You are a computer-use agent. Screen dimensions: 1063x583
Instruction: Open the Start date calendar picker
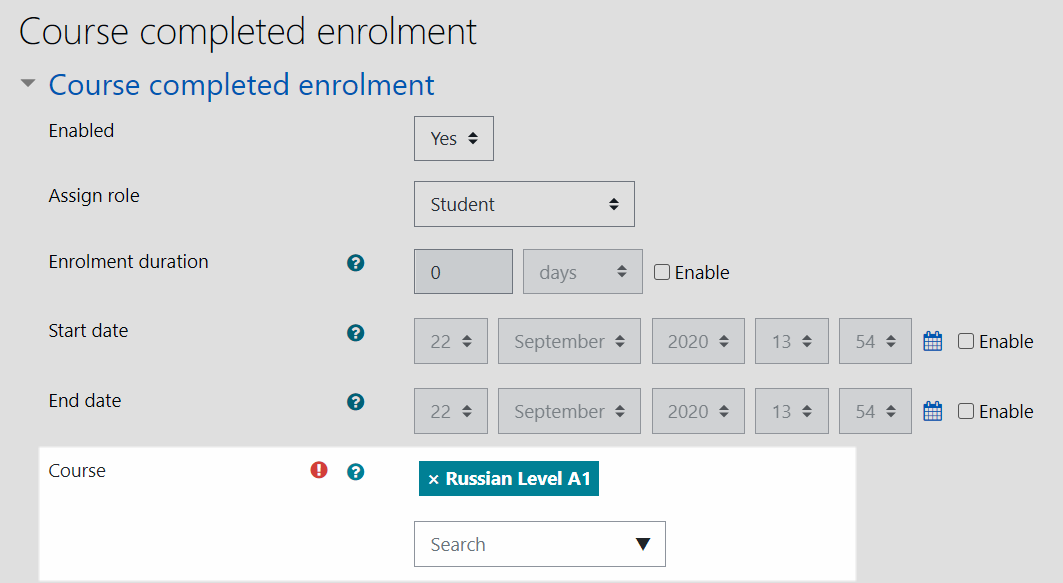[x=932, y=341]
